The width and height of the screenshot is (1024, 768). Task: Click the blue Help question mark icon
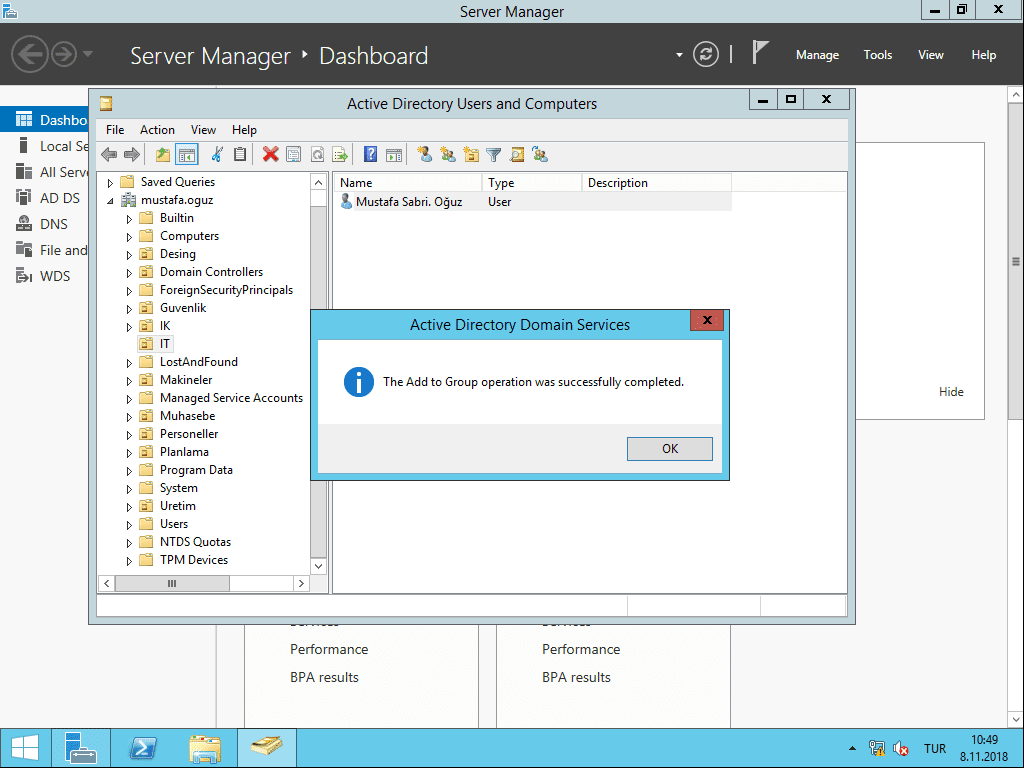click(370, 155)
